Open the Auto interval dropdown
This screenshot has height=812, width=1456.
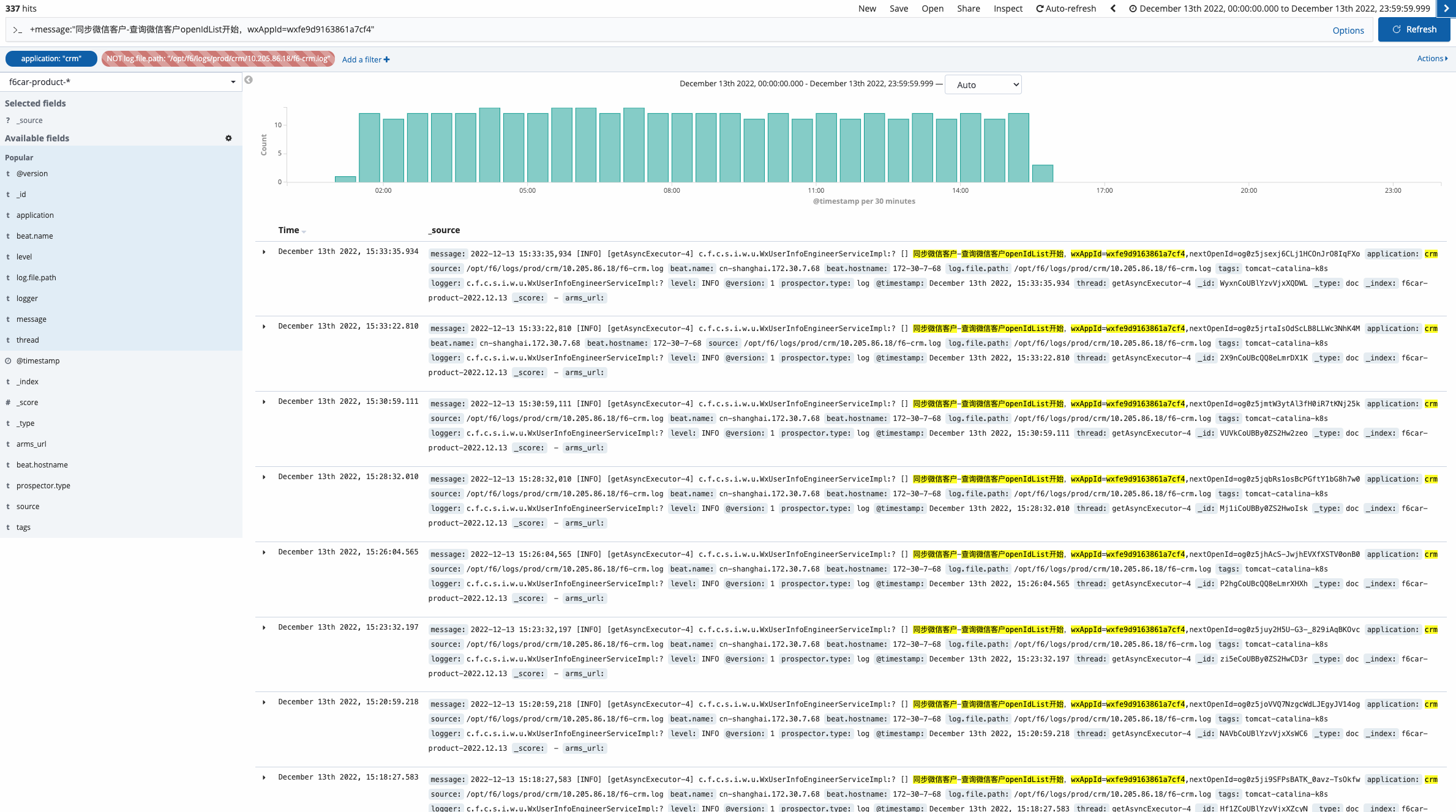[x=983, y=85]
